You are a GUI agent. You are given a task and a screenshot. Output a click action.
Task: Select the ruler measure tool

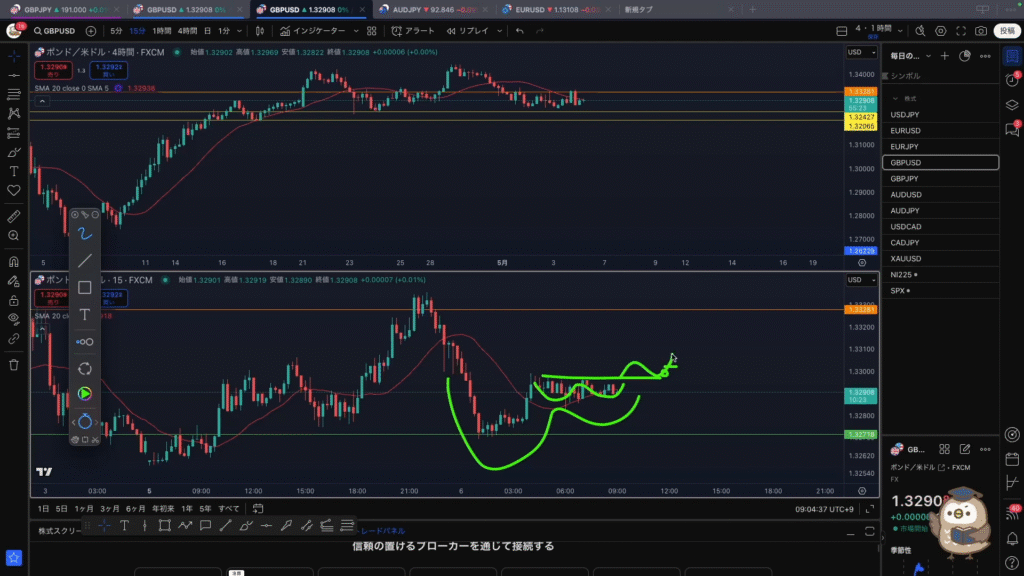pyautogui.click(x=14, y=216)
